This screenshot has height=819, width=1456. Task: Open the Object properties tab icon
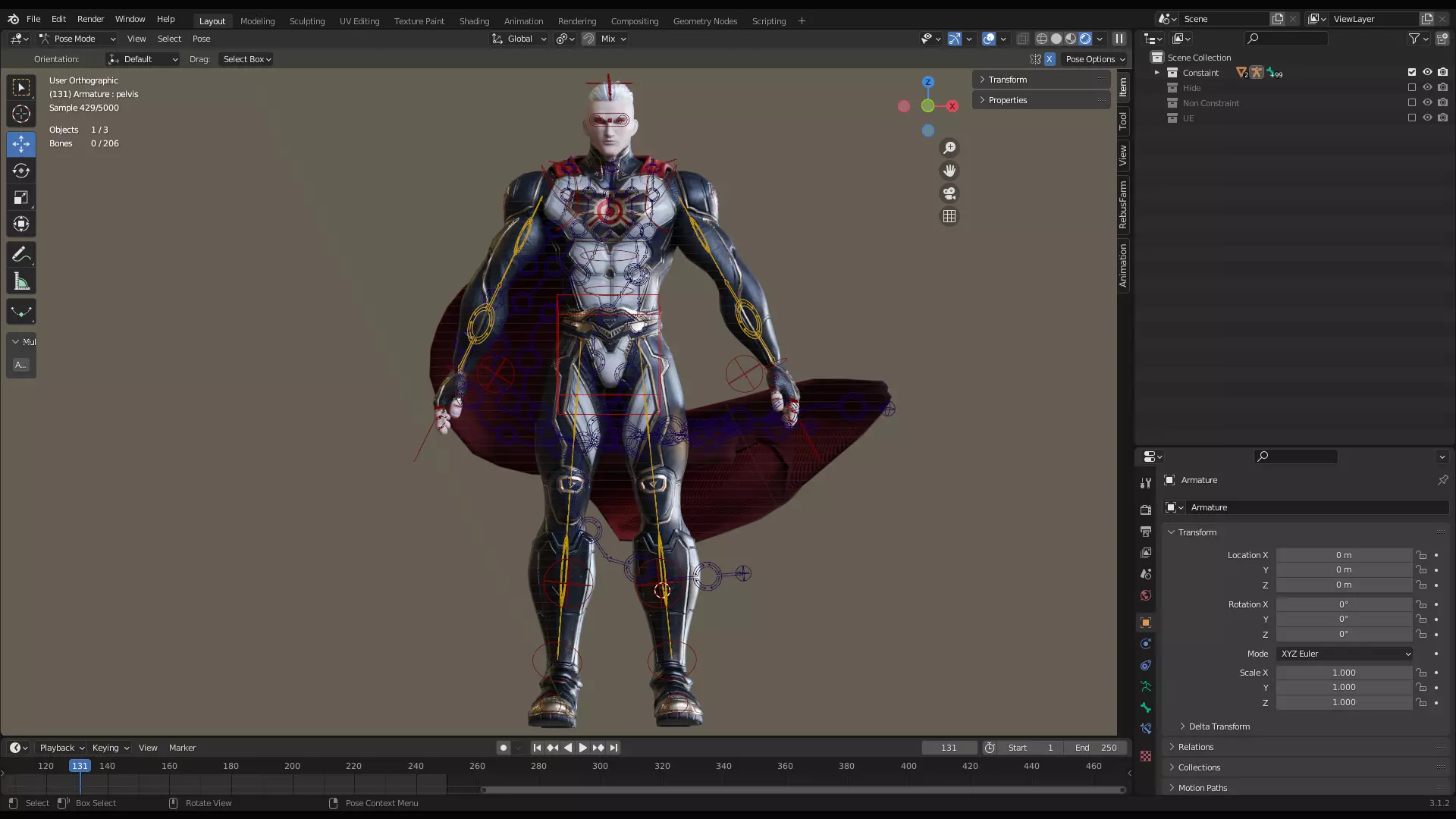click(1146, 623)
